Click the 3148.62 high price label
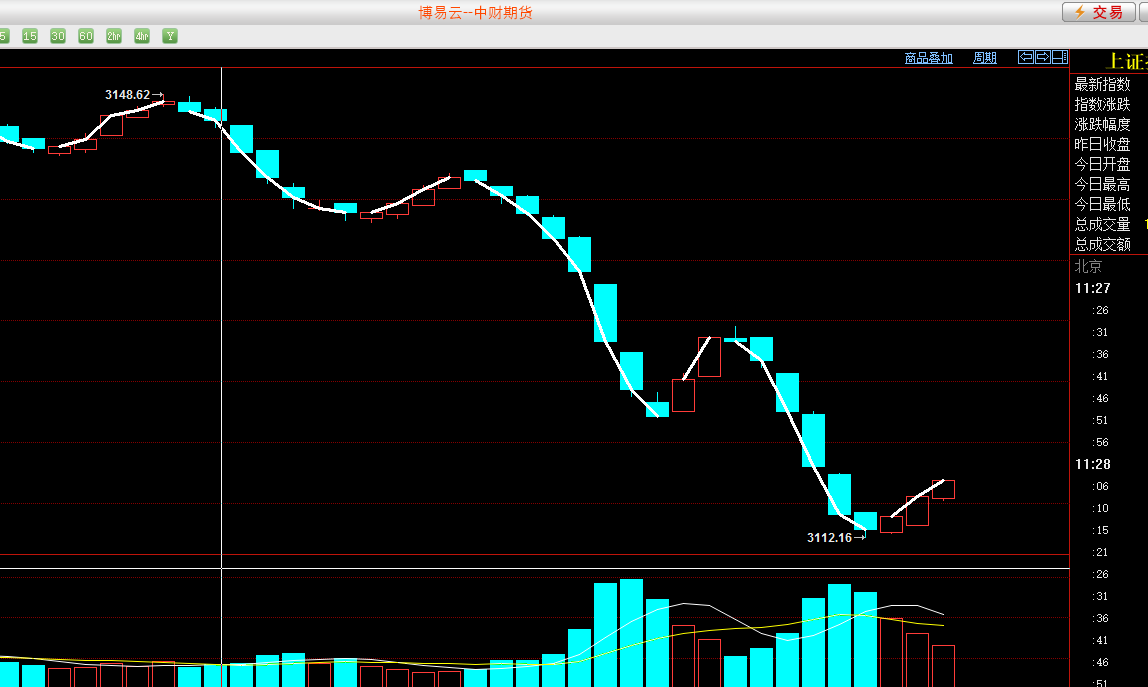This screenshot has height=687, width=1148. [x=127, y=95]
